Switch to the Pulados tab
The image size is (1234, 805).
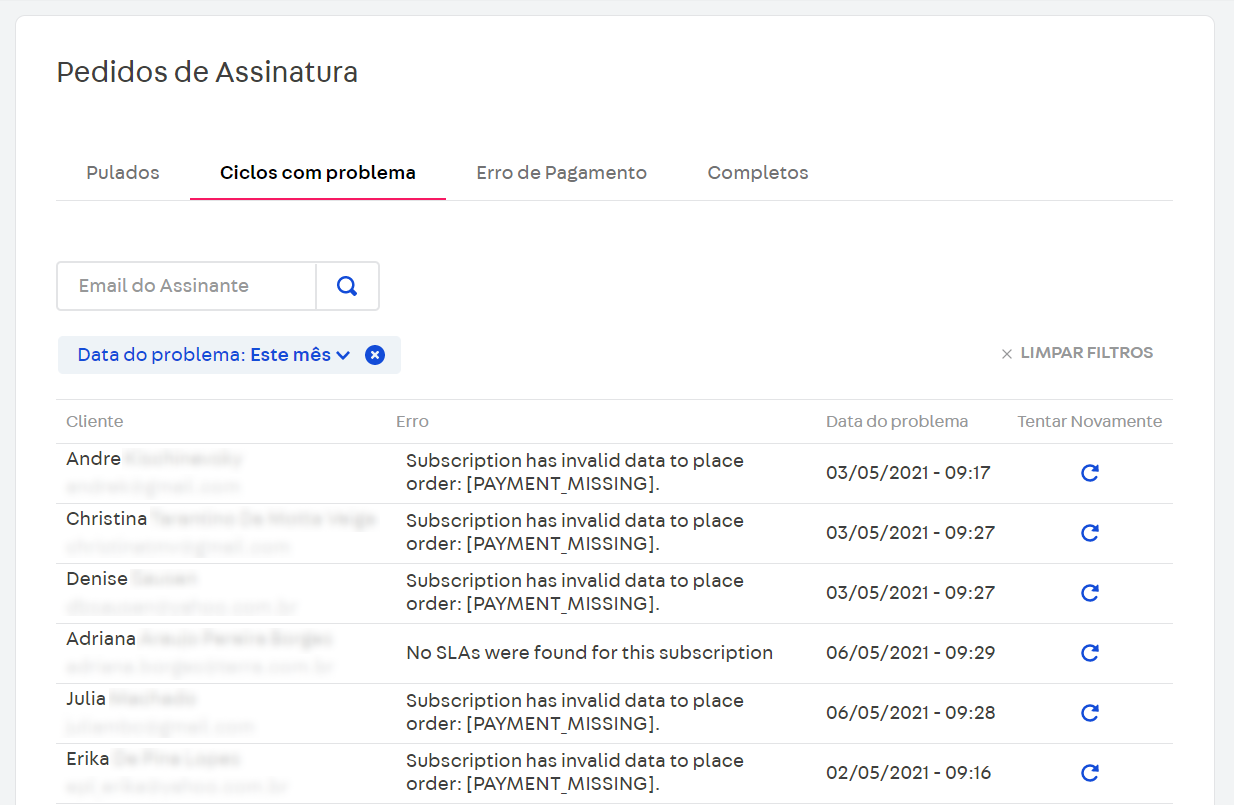pos(122,172)
